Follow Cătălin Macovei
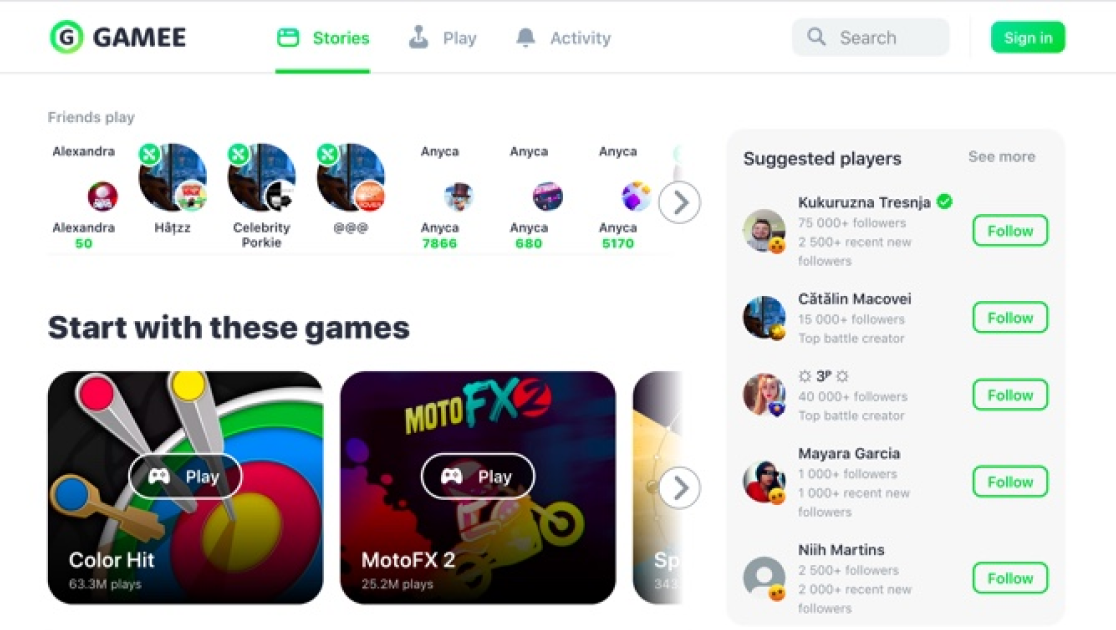The width and height of the screenshot is (1116, 630). [1010, 317]
